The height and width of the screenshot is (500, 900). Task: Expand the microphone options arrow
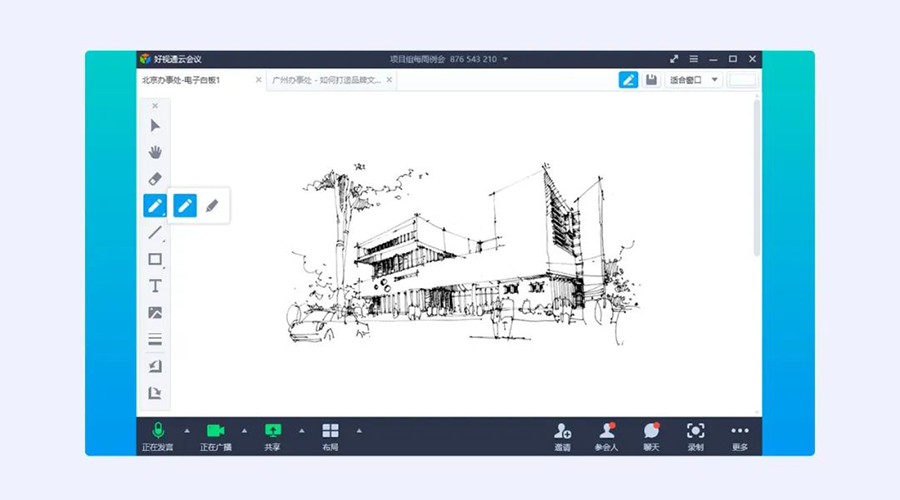click(x=186, y=431)
